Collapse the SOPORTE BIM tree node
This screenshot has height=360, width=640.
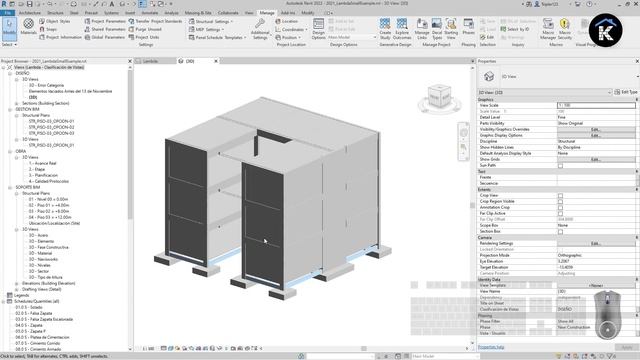pyautogui.click(x=10, y=187)
